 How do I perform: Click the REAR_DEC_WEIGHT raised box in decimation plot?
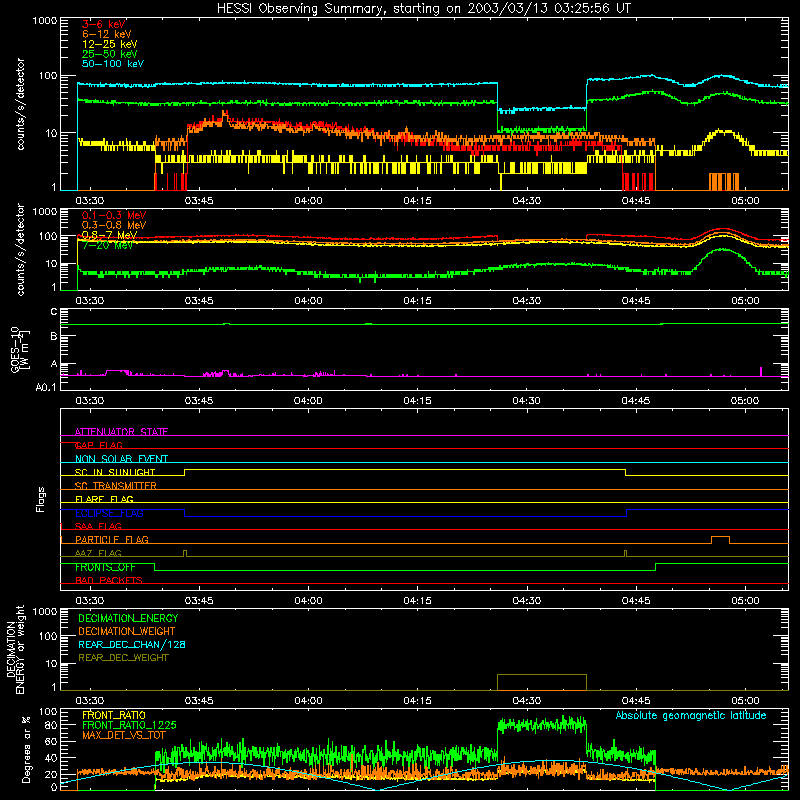point(542,683)
